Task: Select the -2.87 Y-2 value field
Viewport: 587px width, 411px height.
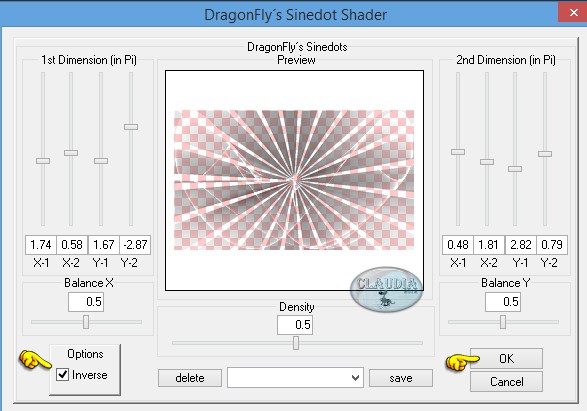Action: tap(135, 245)
